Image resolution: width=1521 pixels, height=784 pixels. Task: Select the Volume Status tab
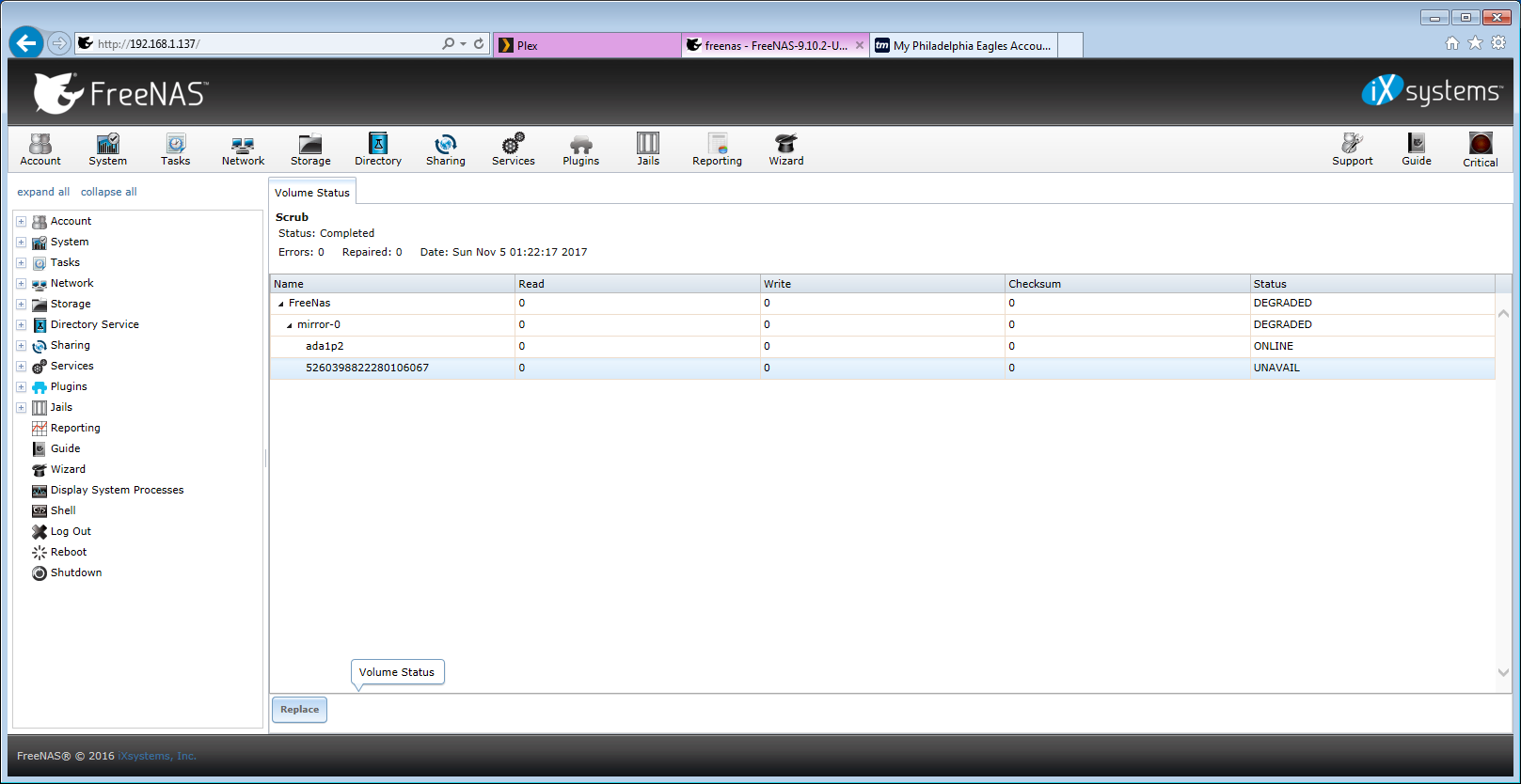(312, 192)
